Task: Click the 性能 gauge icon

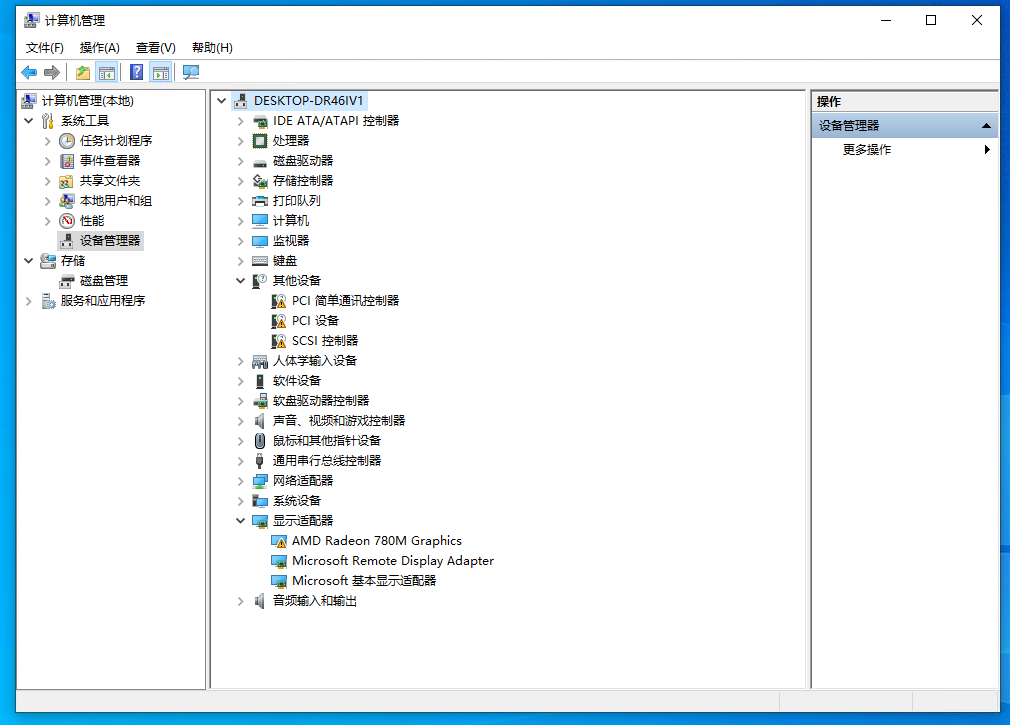Action: point(67,221)
